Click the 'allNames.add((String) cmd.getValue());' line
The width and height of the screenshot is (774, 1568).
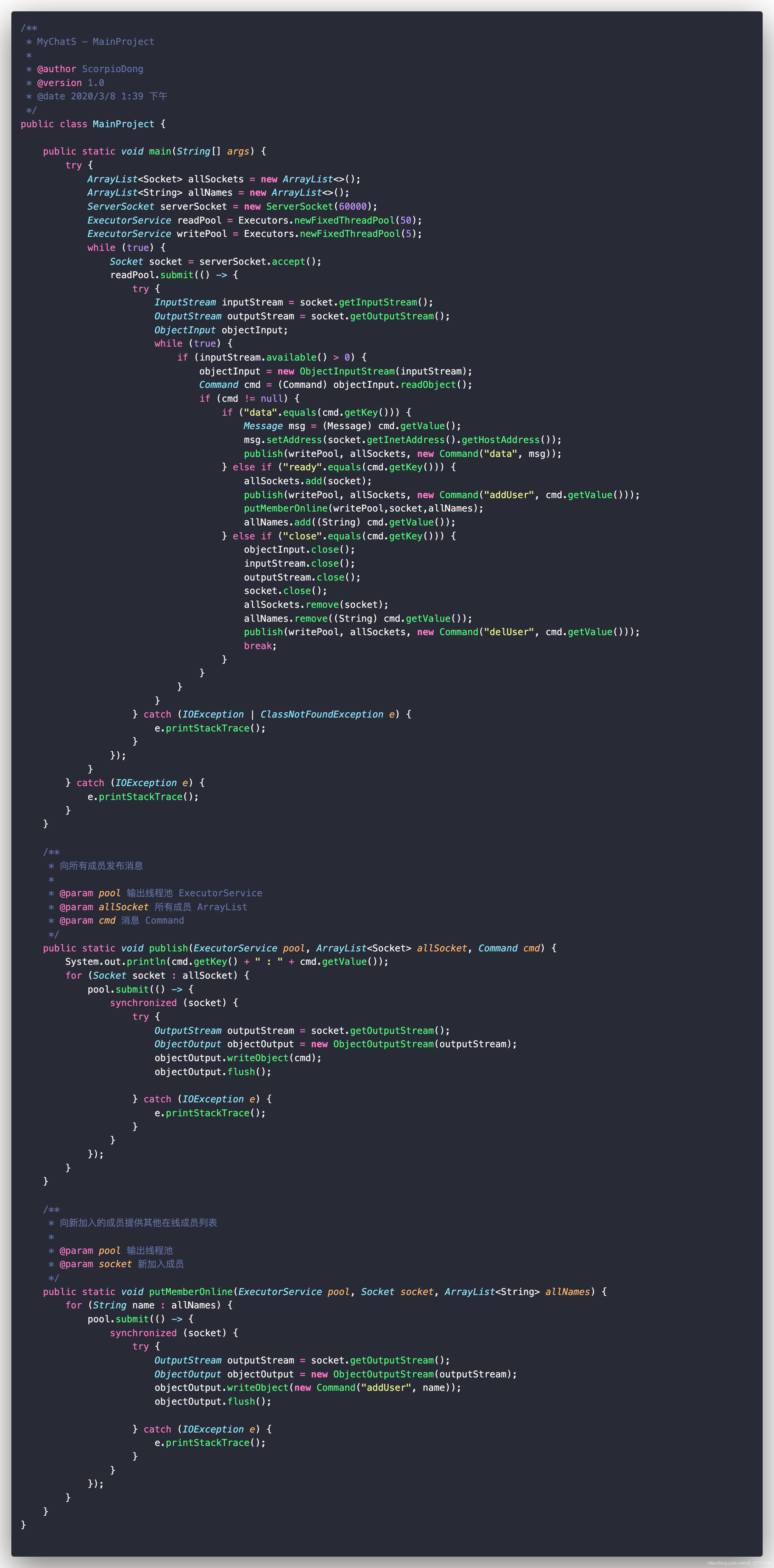pyautogui.click(x=350, y=522)
